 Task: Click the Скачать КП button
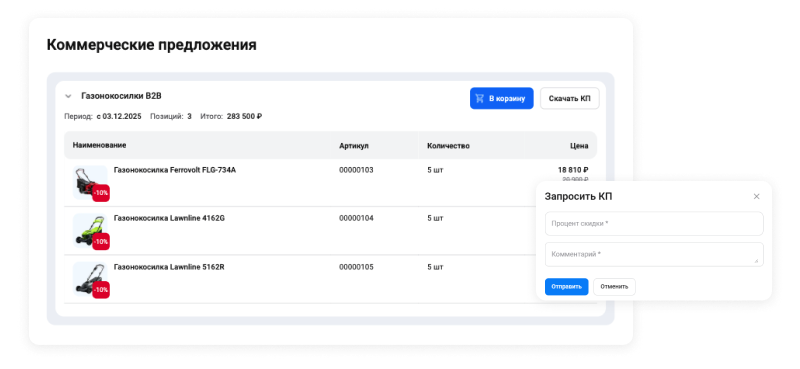[x=569, y=99]
